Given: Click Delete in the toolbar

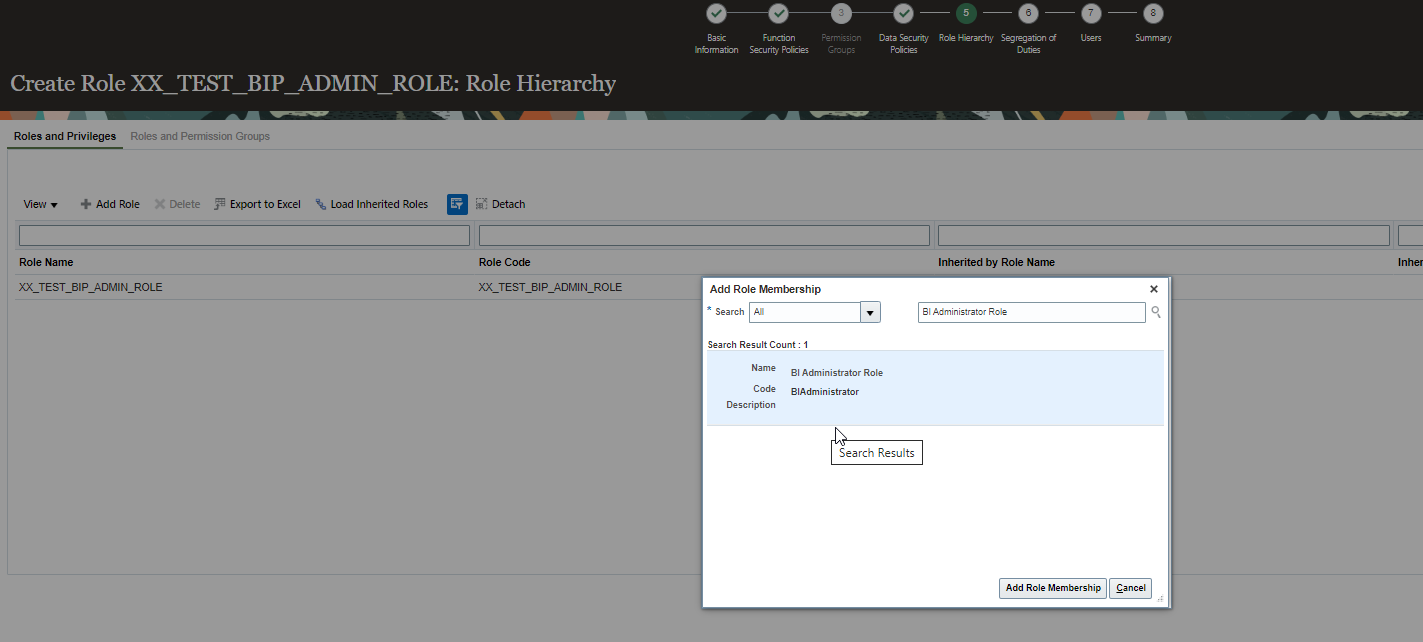Looking at the screenshot, I should point(177,204).
